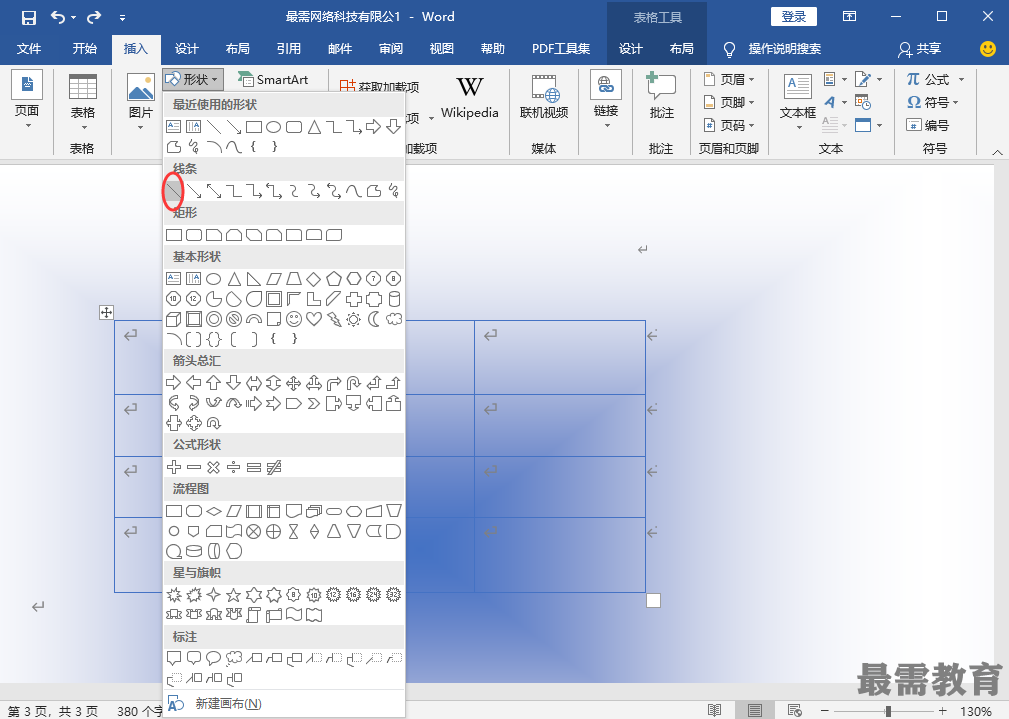Select the straight Line shape under 线条
This screenshot has width=1009, height=719.
[x=174, y=191]
